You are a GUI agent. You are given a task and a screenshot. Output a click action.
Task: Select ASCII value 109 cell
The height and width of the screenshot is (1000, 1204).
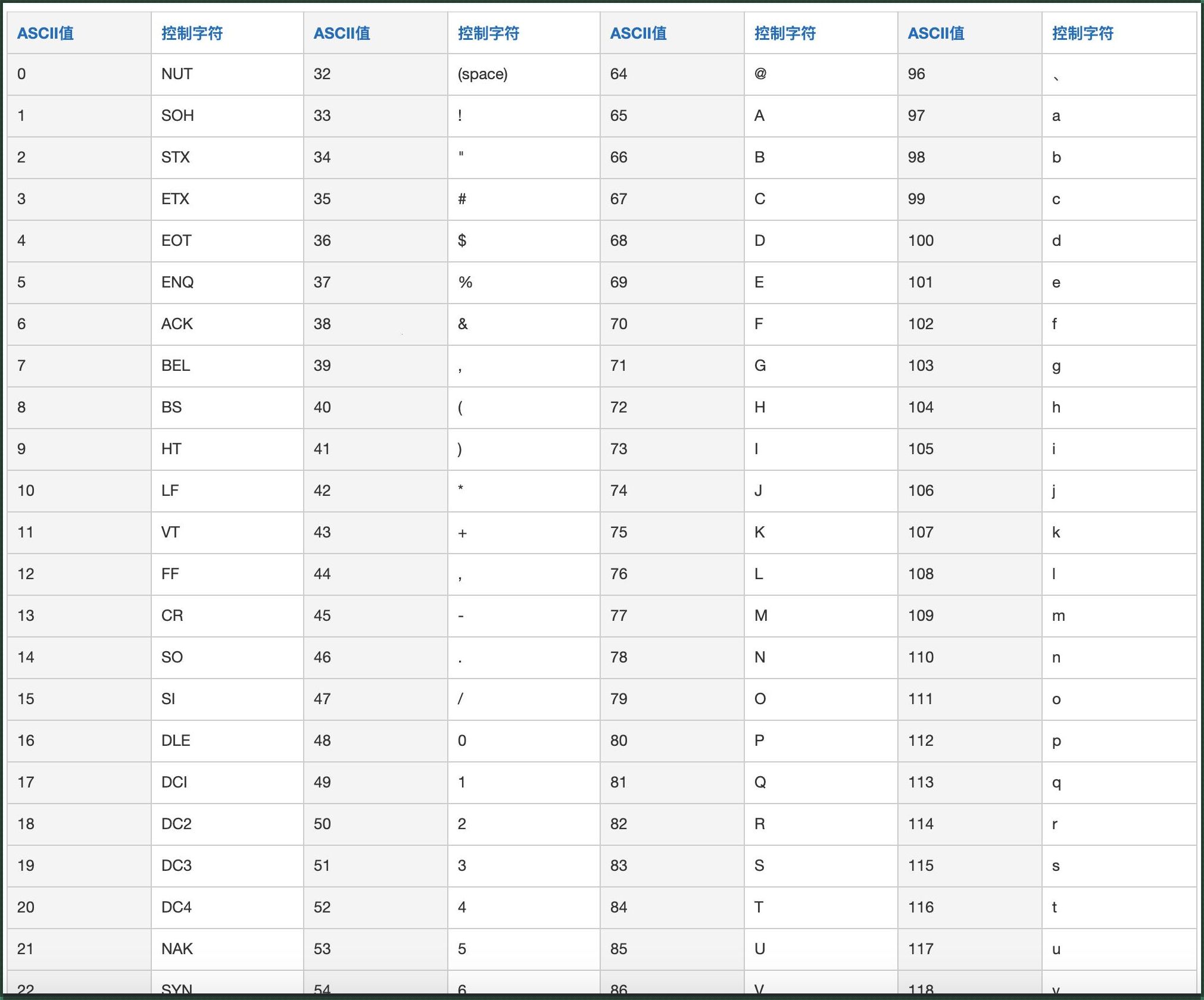click(970, 616)
